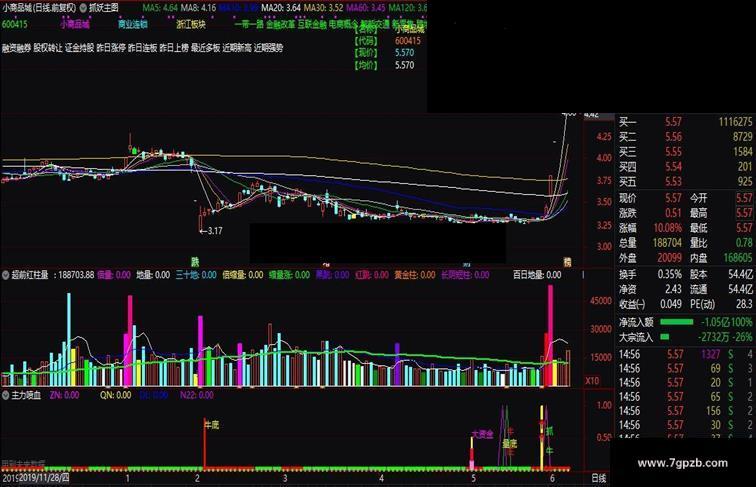Click the MA5: 4.64 moving average value

point(160,8)
